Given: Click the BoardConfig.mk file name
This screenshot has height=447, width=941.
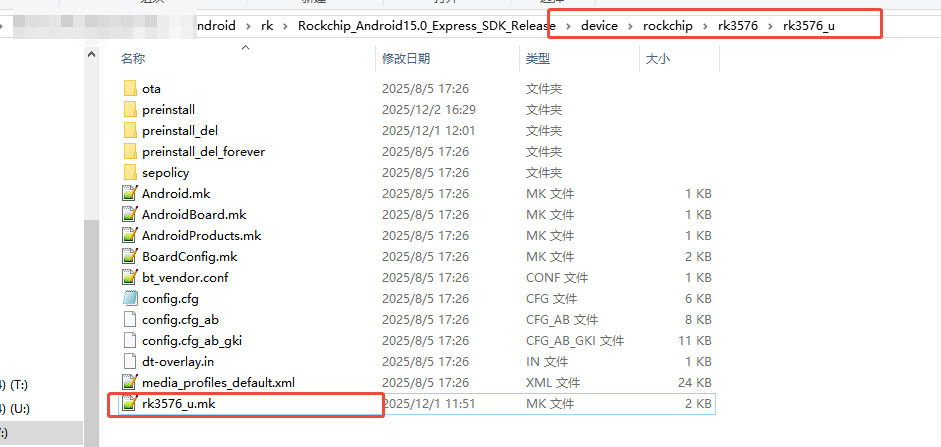Looking at the screenshot, I should click(190, 257).
